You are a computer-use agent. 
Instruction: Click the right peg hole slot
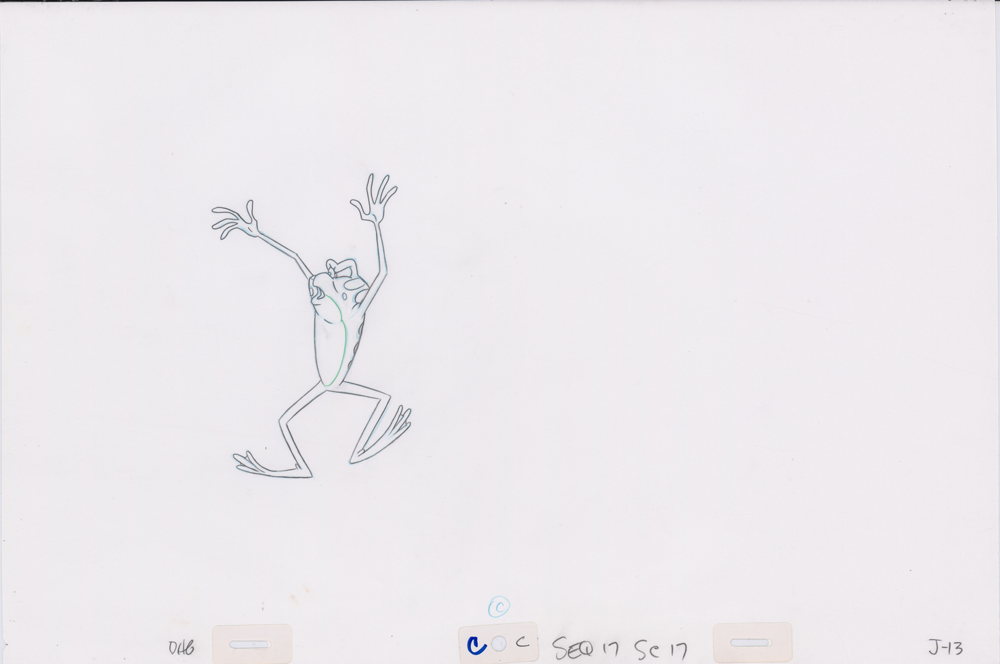(x=750, y=643)
